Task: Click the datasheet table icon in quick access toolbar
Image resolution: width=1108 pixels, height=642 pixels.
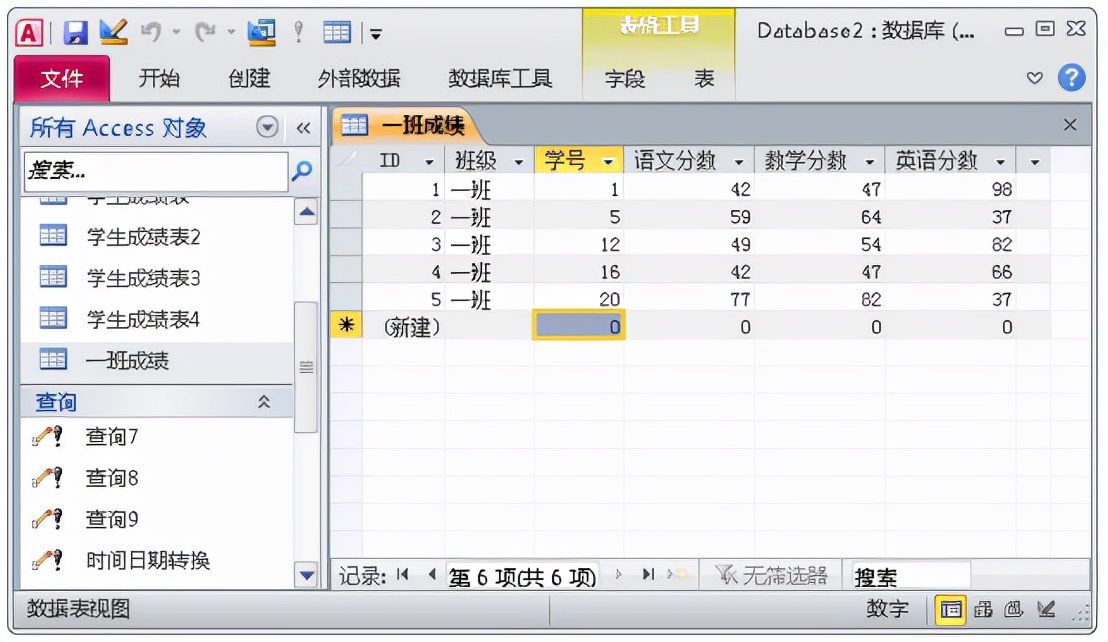Action: coord(336,32)
